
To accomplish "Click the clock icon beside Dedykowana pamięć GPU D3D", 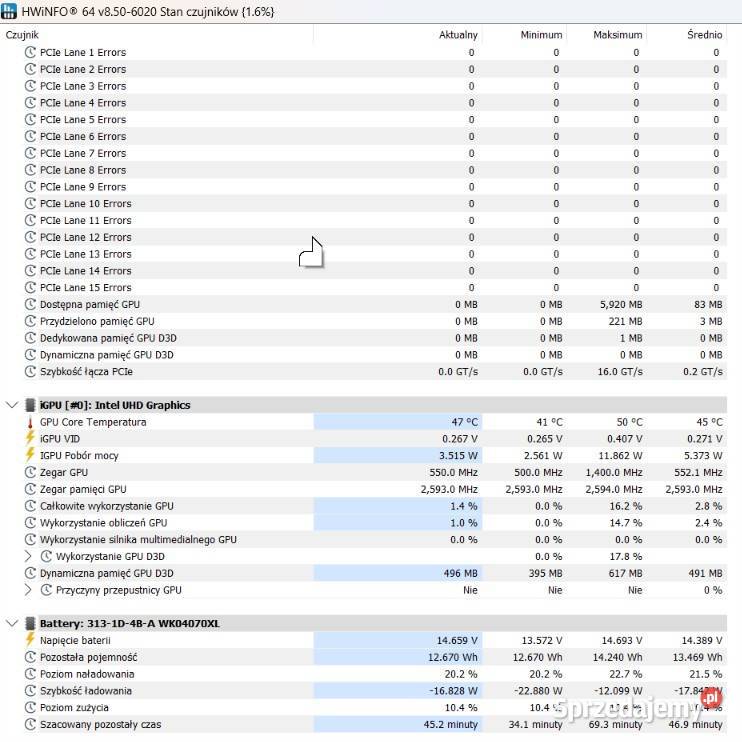I will [x=30, y=338].
